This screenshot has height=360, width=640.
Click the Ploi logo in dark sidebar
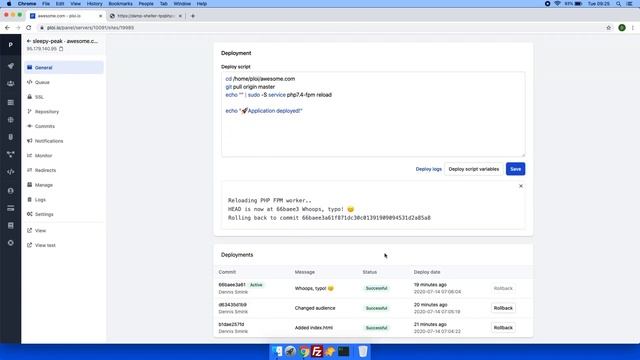point(11,45)
